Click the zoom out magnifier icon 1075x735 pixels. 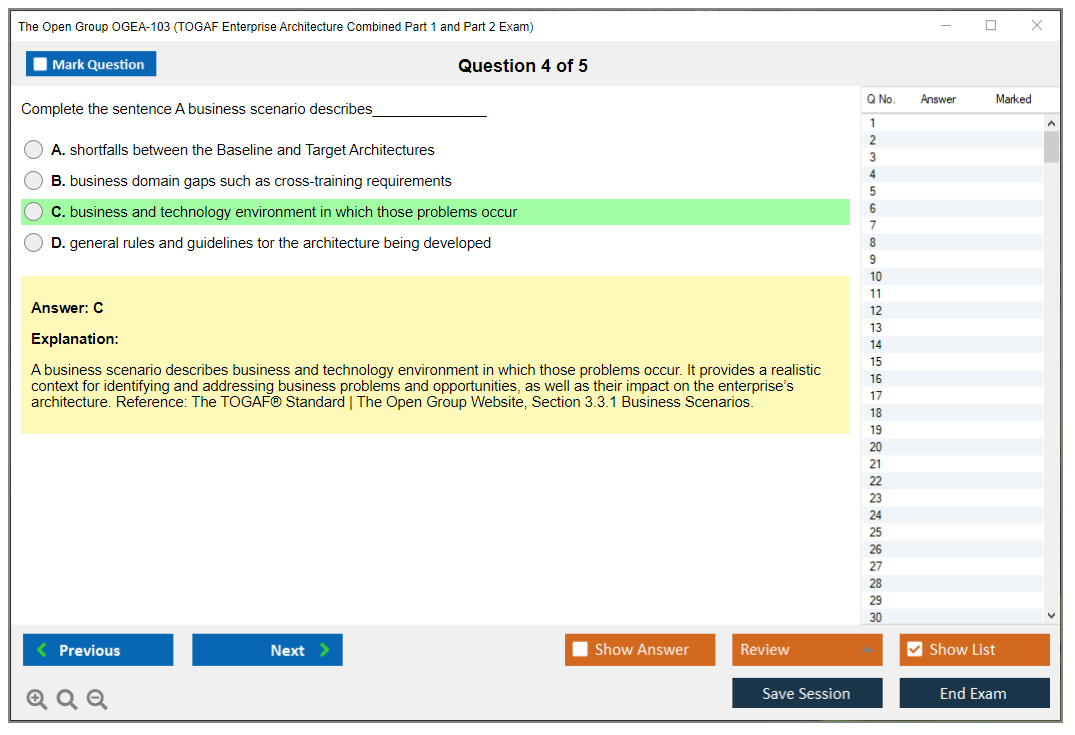(x=97, y=700)
